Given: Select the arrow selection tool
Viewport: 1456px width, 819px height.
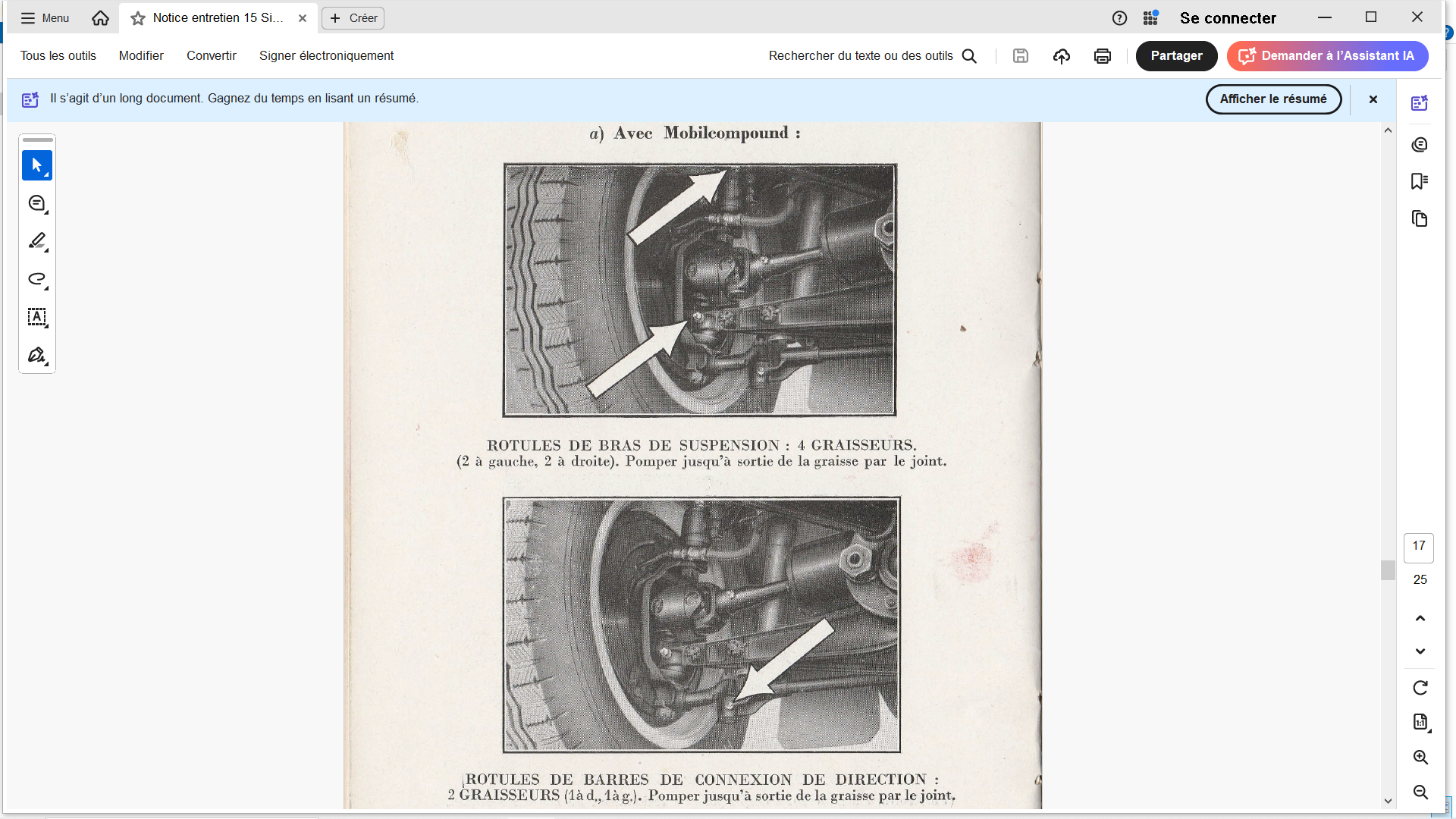Looking at the screenshot, I should point(36,165).
